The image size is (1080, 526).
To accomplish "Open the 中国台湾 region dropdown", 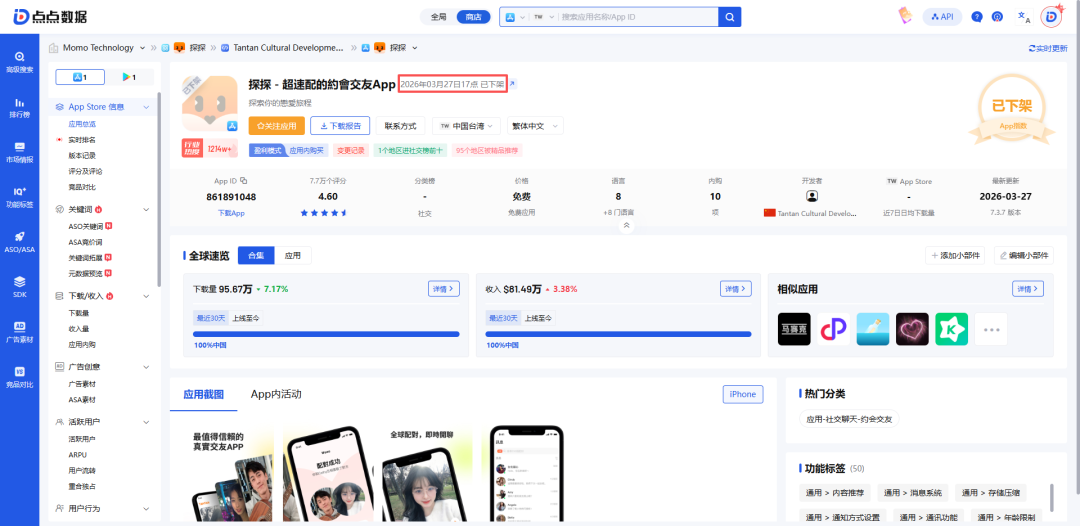I will pos(466,126).
